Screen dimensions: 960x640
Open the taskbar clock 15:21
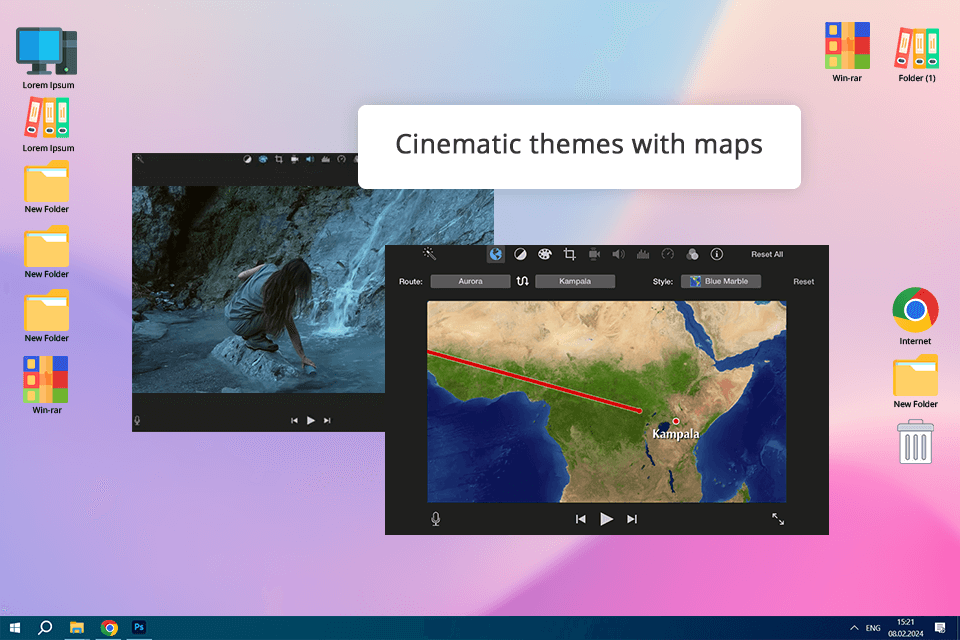click(x=906, y=628)
